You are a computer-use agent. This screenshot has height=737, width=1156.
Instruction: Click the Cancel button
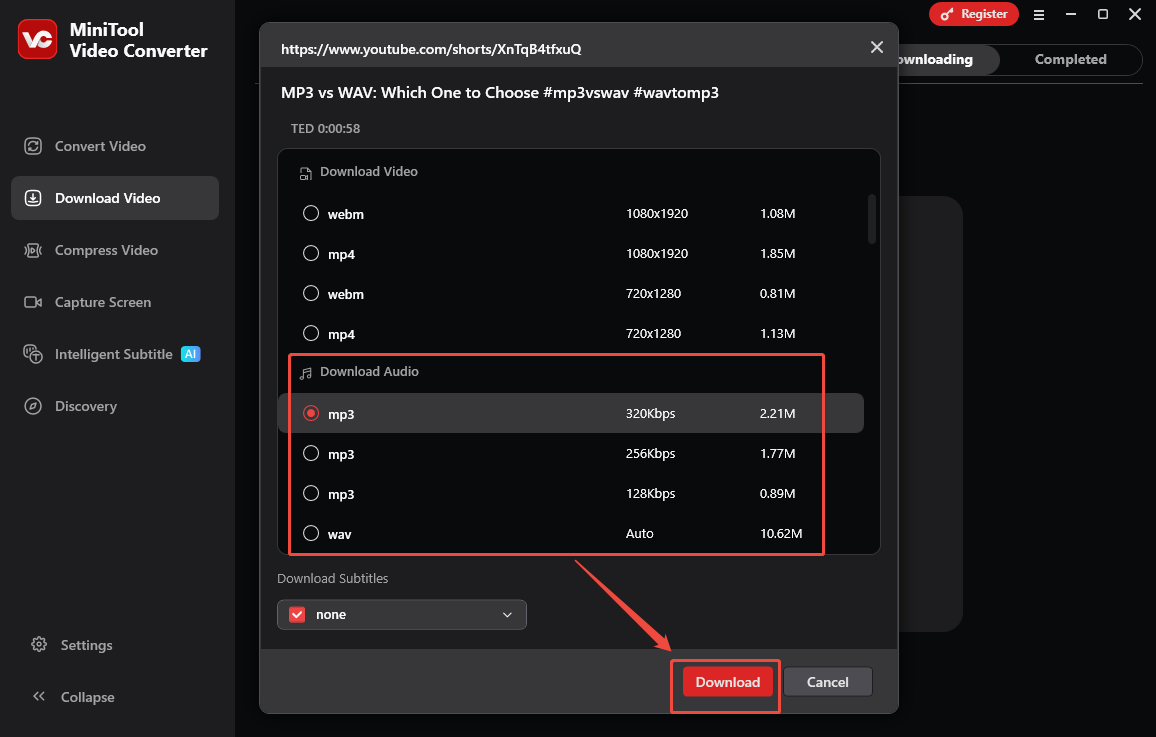827,682
